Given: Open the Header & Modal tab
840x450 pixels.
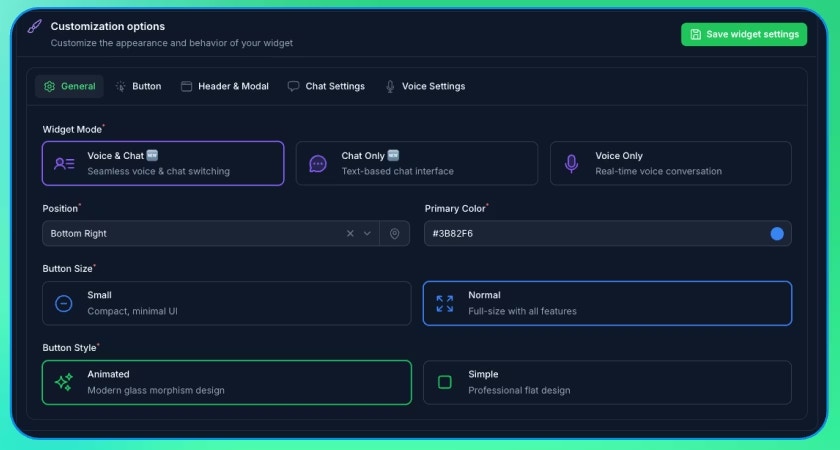Looking at the screenshot, I should click(x=224, y=86).
